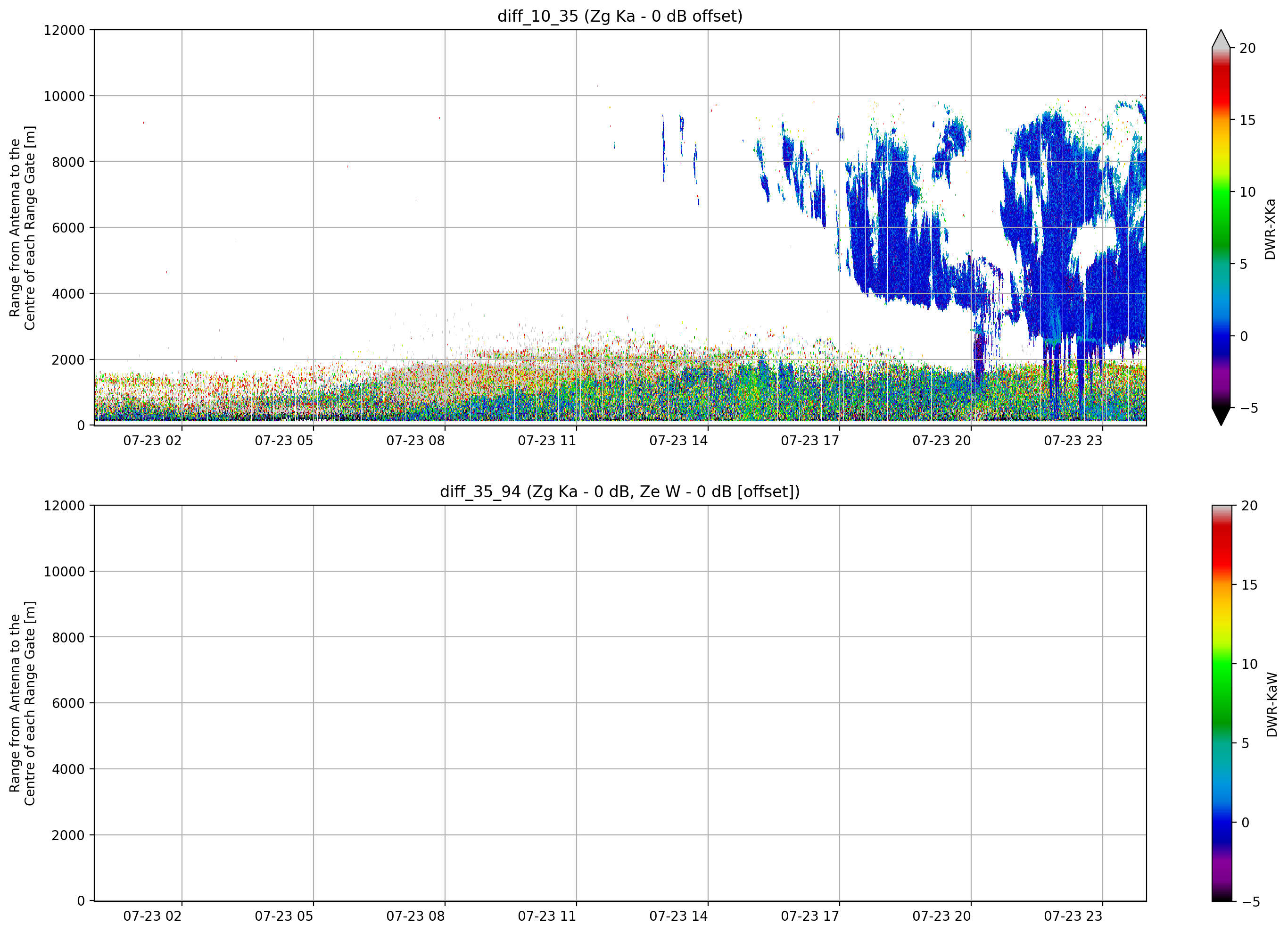Image resolution: width=1288 pixels, height=933 pixels.
Task: Click the 6000 y-tick of the diff_10_35 plot
Action: click(x=68, y=228)
